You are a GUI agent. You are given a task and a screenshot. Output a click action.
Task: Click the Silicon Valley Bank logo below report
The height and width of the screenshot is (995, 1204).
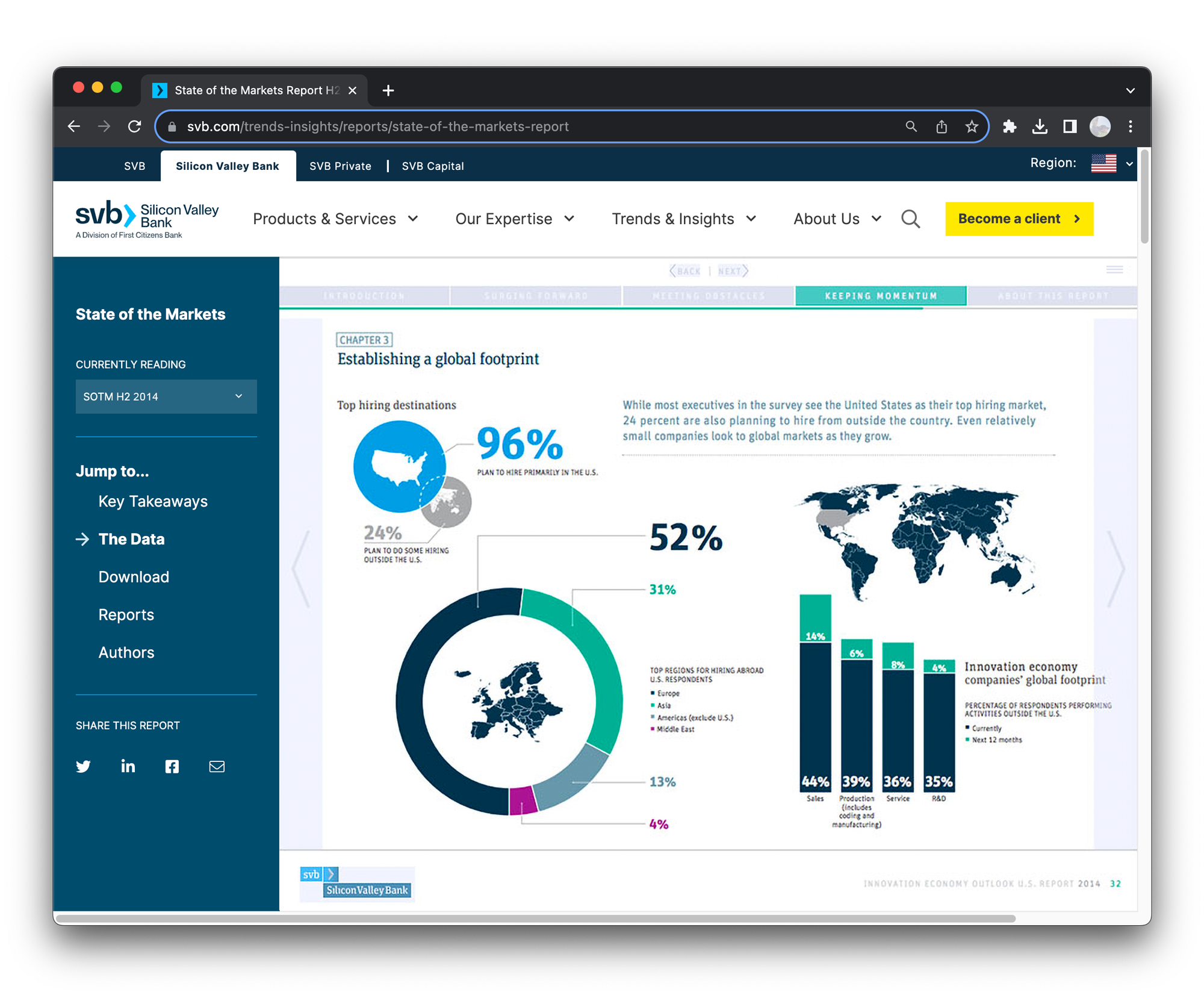(x=357, y=883)
